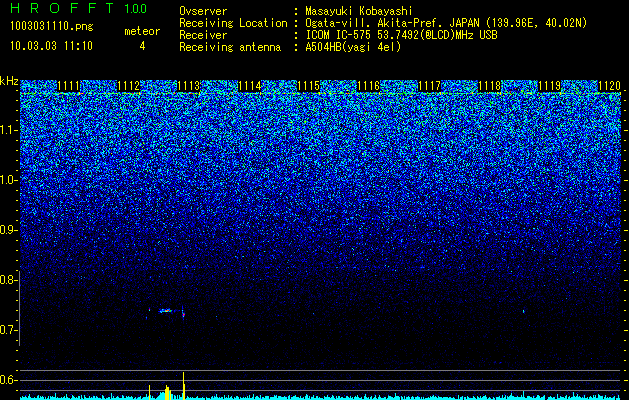
Task: Click the 0.9 kHz axis label
Action: 7,230
